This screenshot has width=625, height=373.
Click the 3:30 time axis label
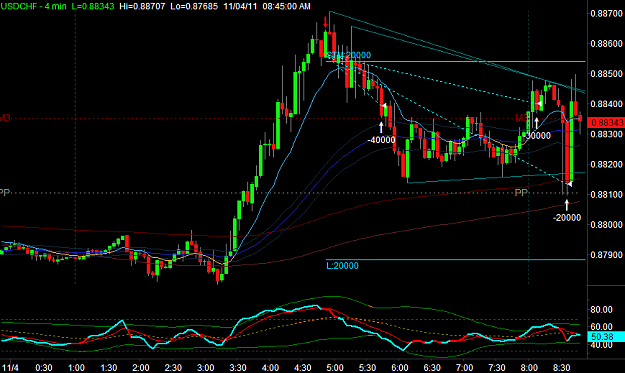pyautogui.click(x=238, y=368)
